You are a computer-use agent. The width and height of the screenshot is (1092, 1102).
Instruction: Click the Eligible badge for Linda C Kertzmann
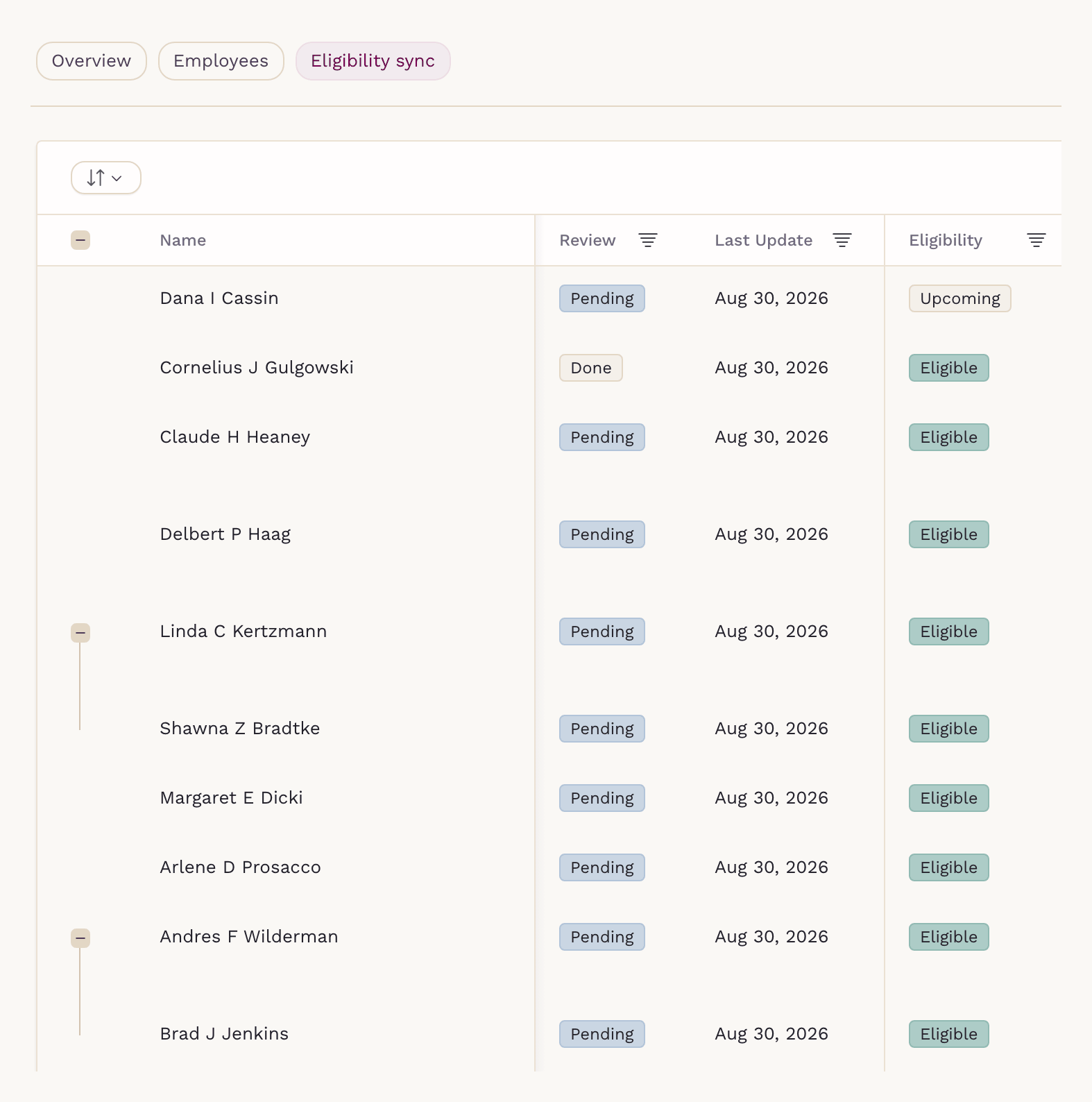[949, 631]
